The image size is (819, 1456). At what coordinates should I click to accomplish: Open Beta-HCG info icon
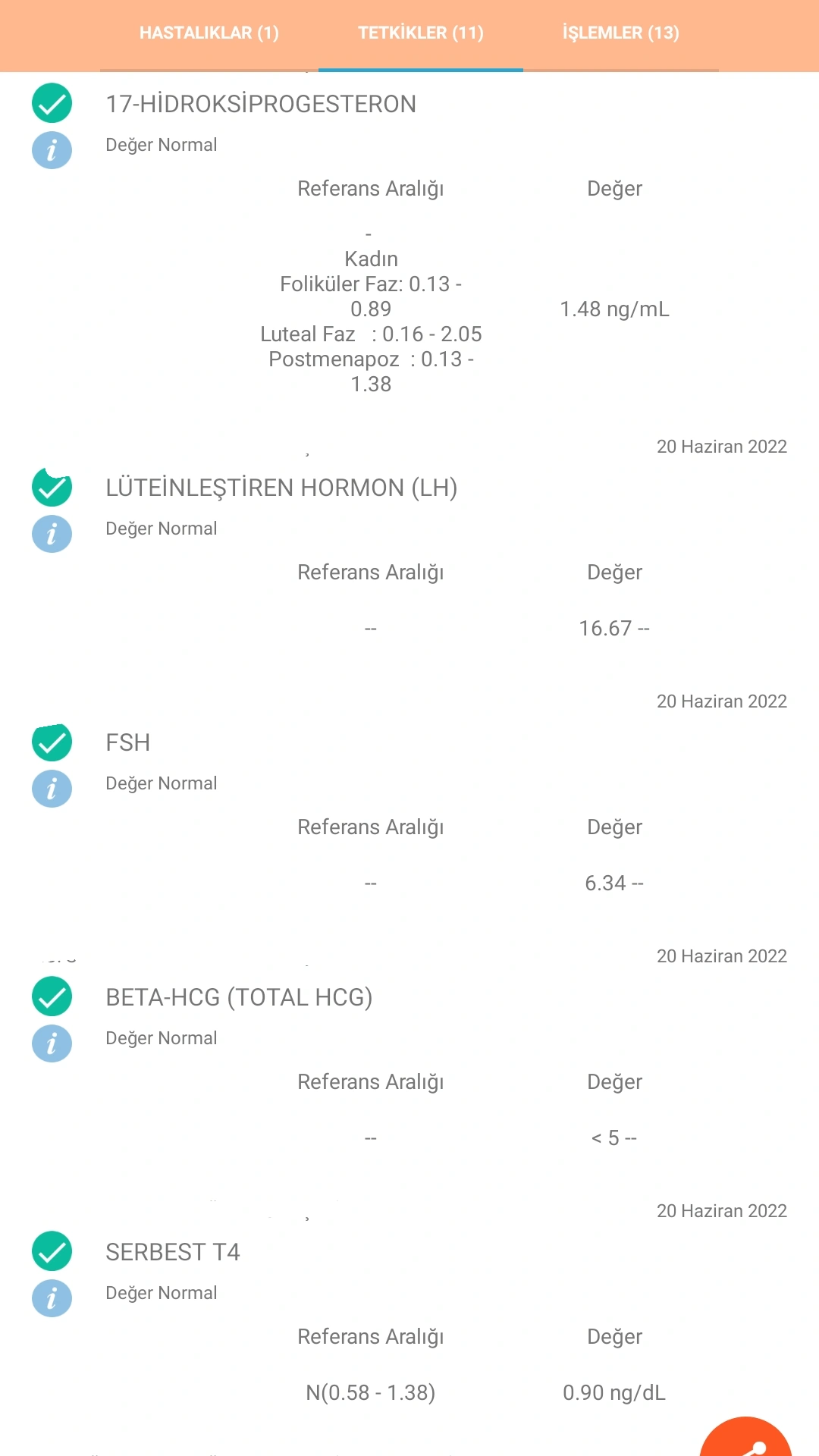52,1043
